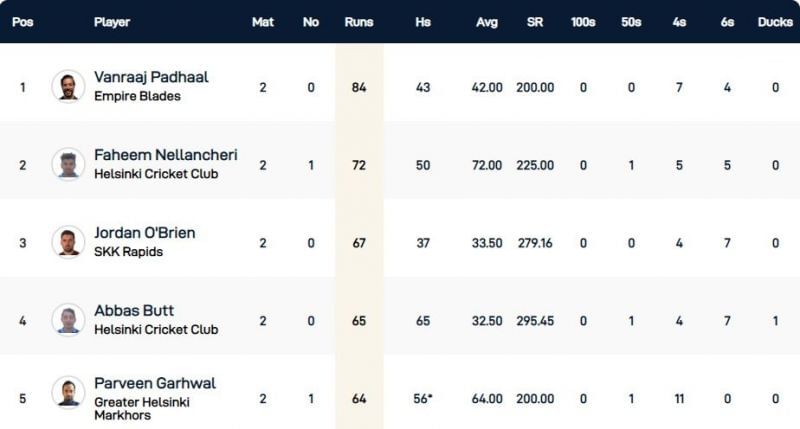
Task: Click the Mat column header
Action: 262,22
